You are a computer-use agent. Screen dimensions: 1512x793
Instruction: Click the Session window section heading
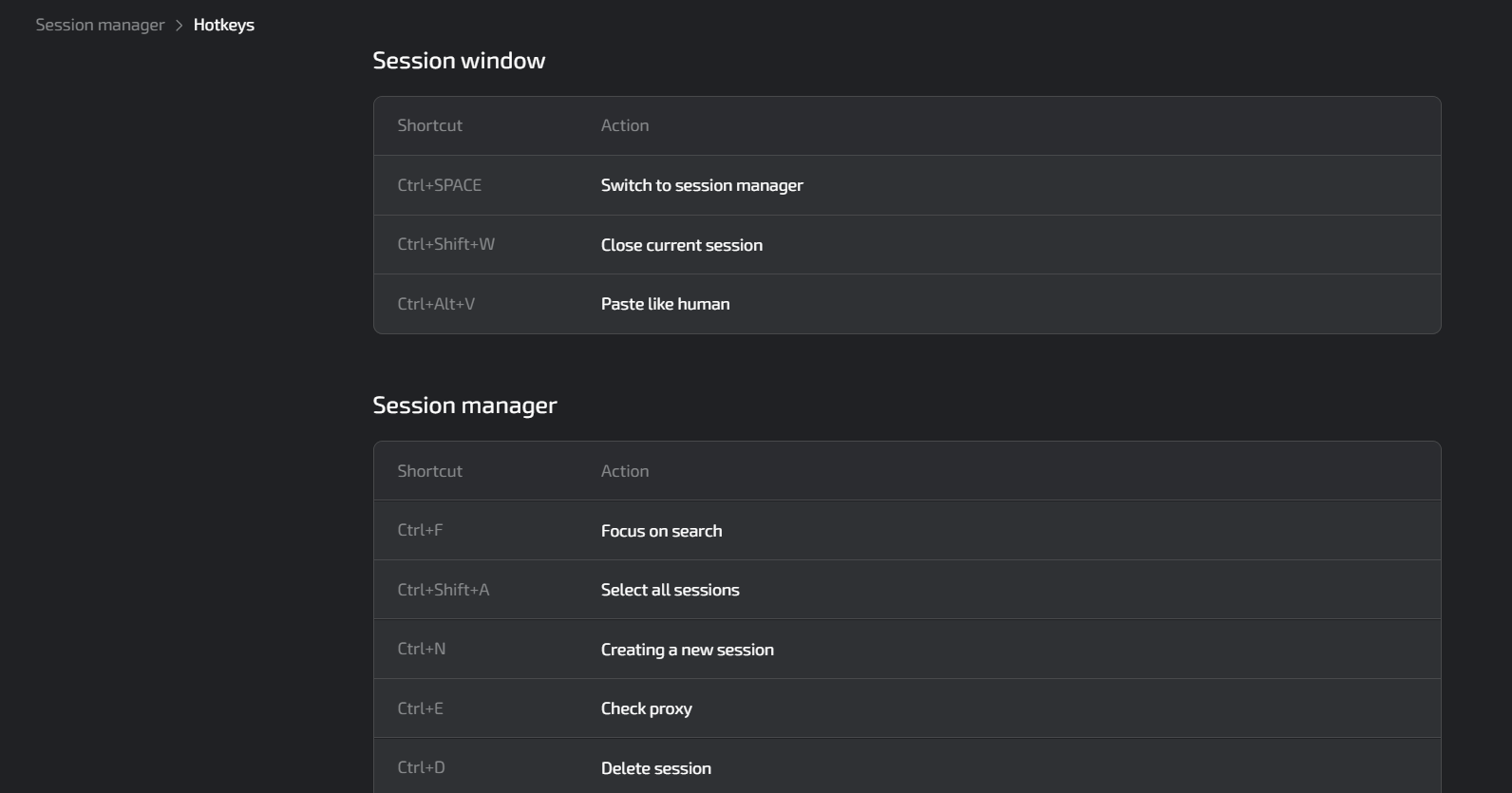pos(459,59)
